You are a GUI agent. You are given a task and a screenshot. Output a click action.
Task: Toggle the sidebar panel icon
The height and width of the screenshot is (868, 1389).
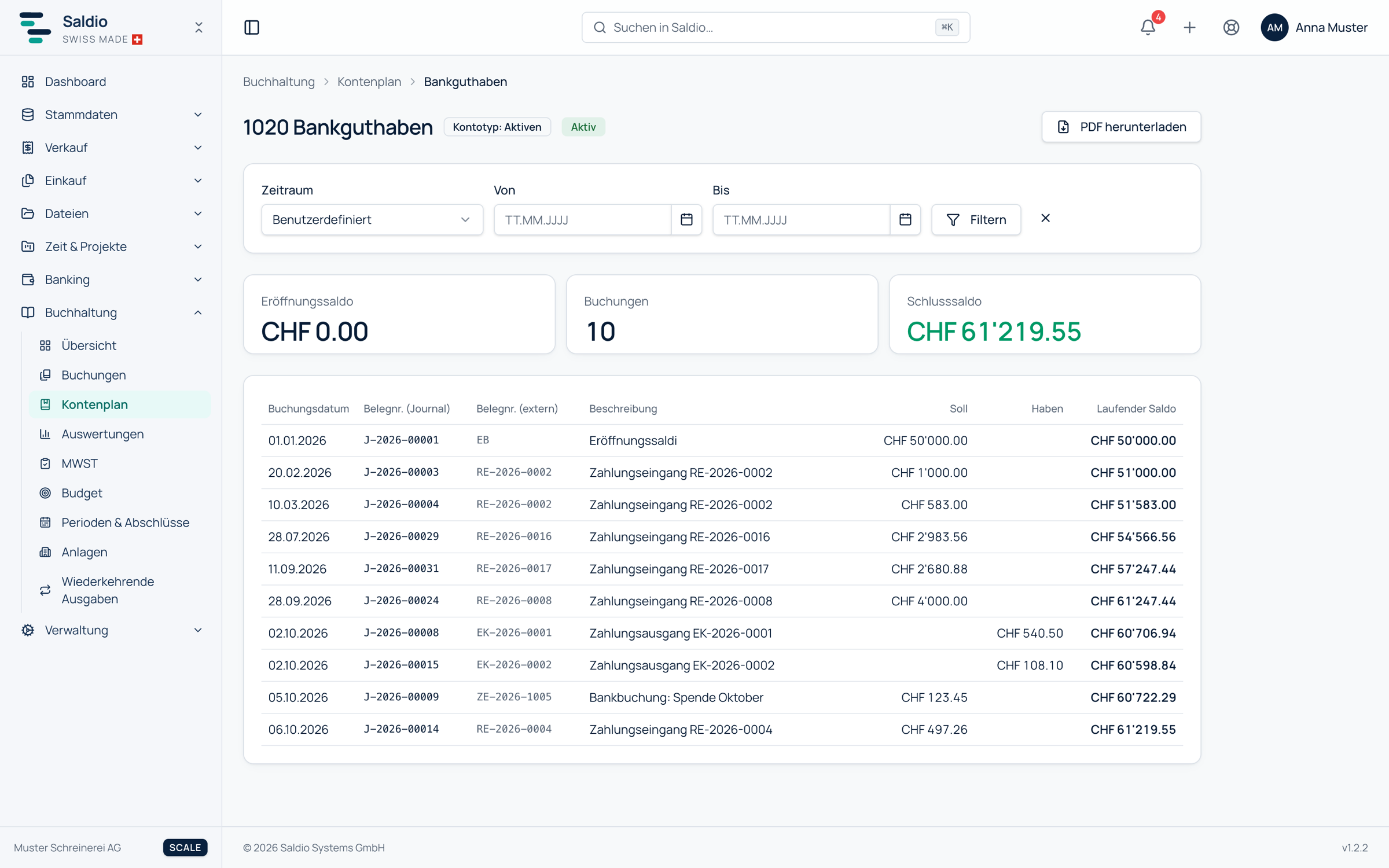click(x=252, y=27)
